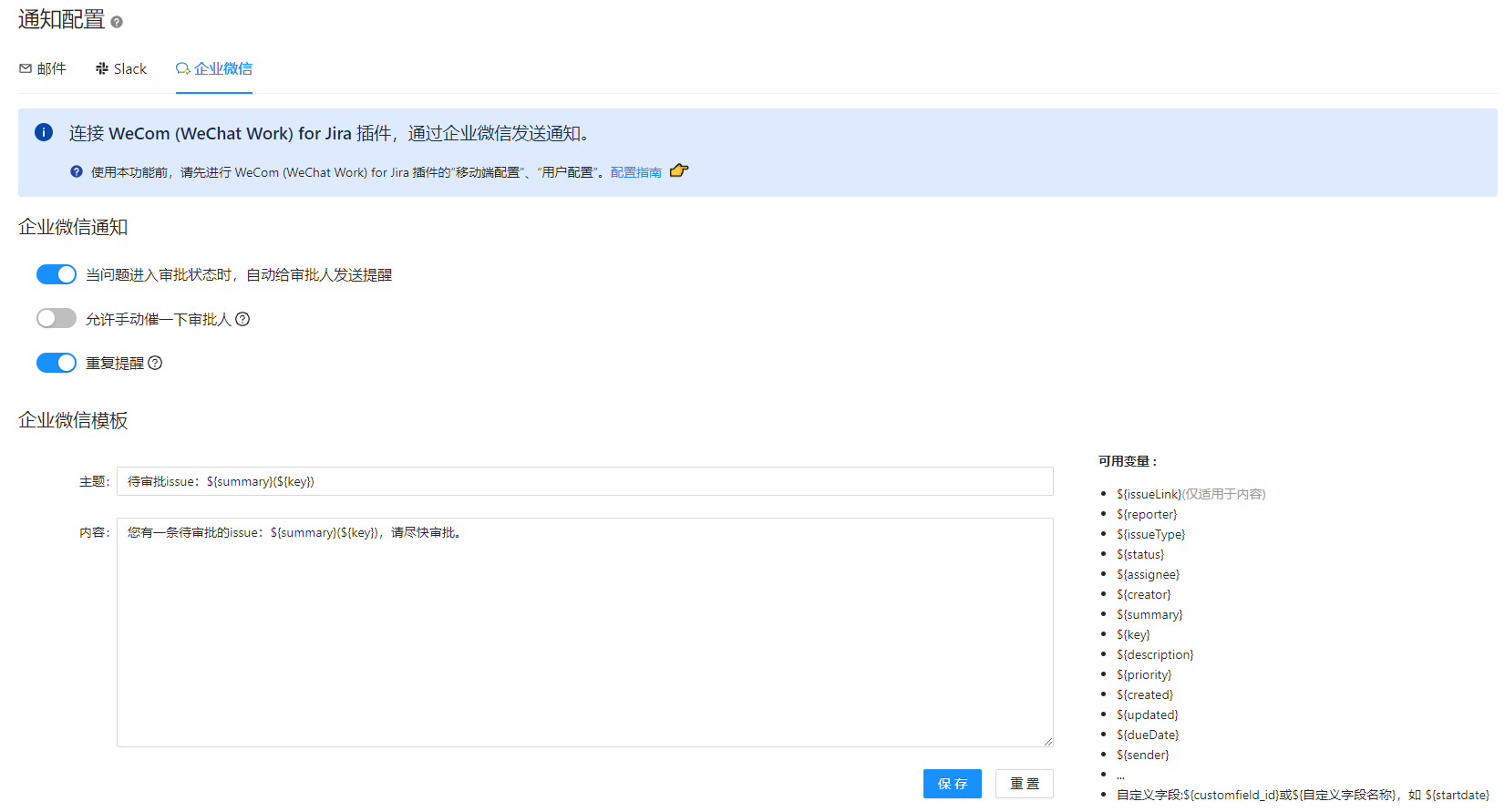Screen dimensions: 1505x812
Task: Click help icon next to 重复提醒
Action: [155, 363]
